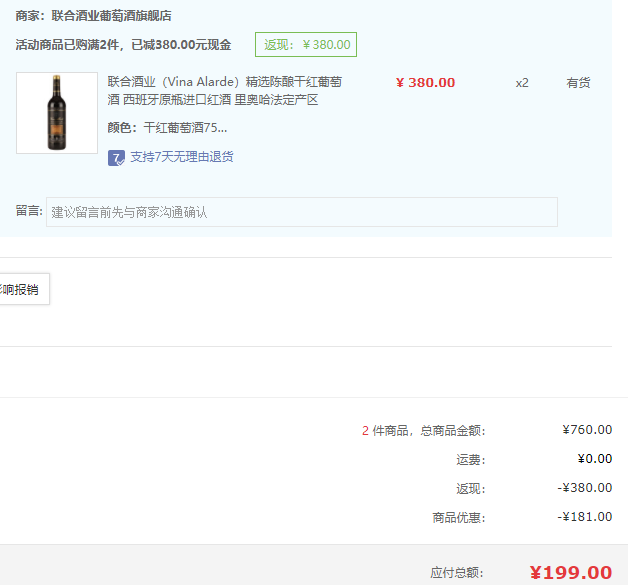Click the x2 quantity text
The height and width of the screenshot is (585, 628).
coord(522,83)
